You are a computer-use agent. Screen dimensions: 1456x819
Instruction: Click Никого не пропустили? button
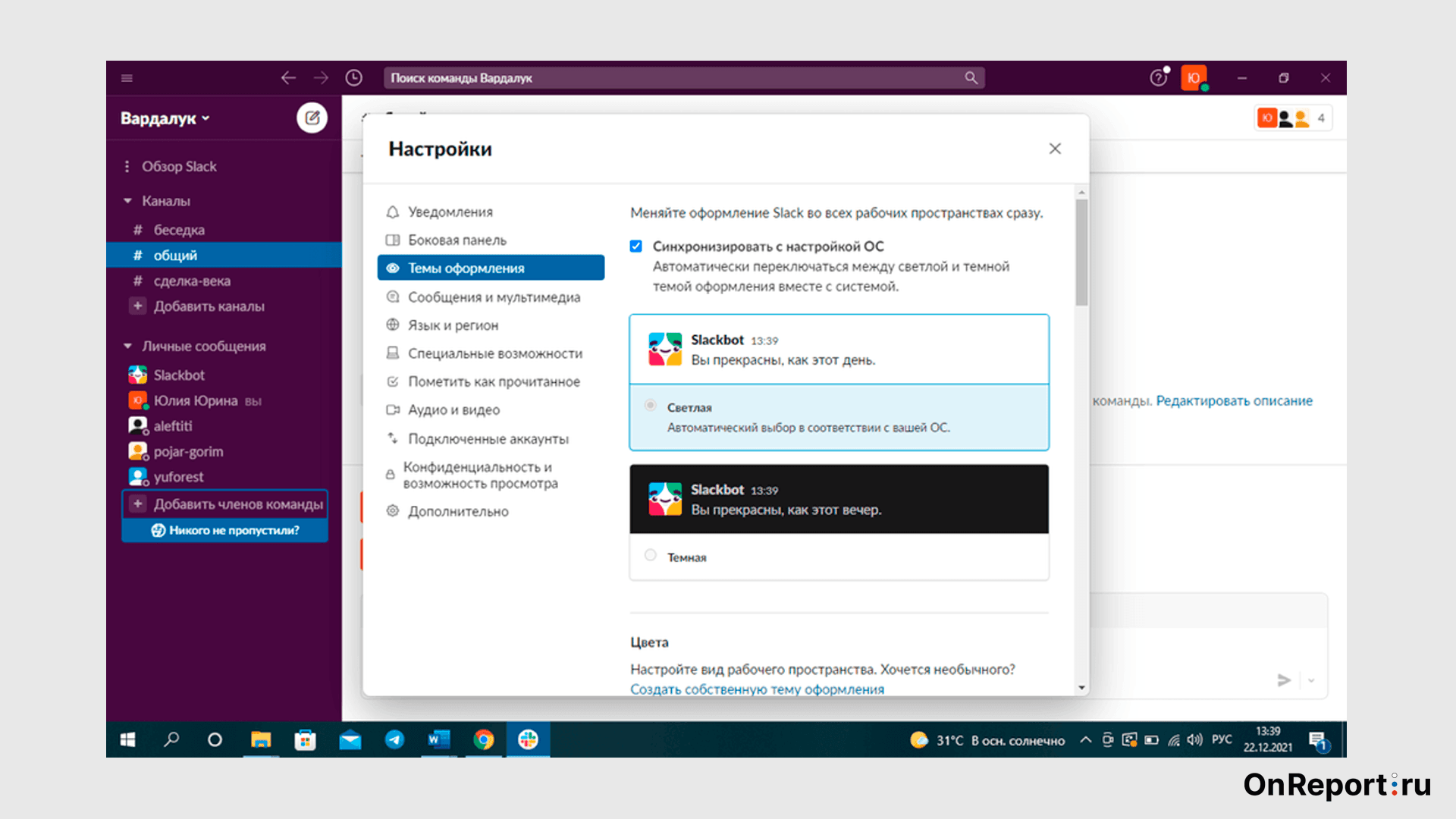[225, 530]
